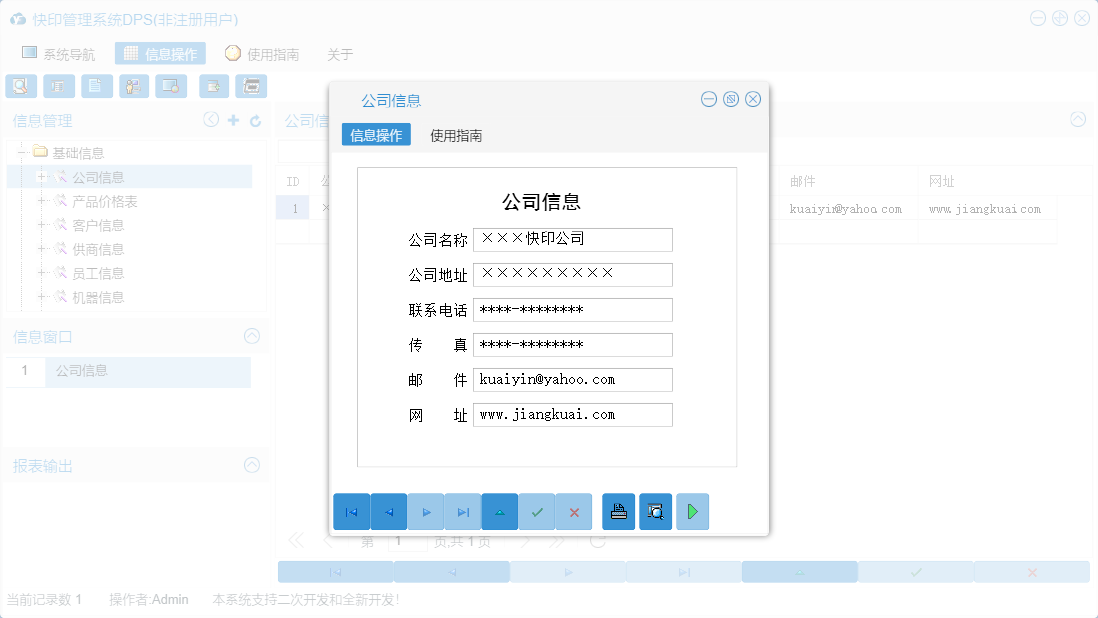Select the print preview magnifier icon in main toolbar
The height and width of the screenshot is (618, 1098).
click(x=21, y=86)
